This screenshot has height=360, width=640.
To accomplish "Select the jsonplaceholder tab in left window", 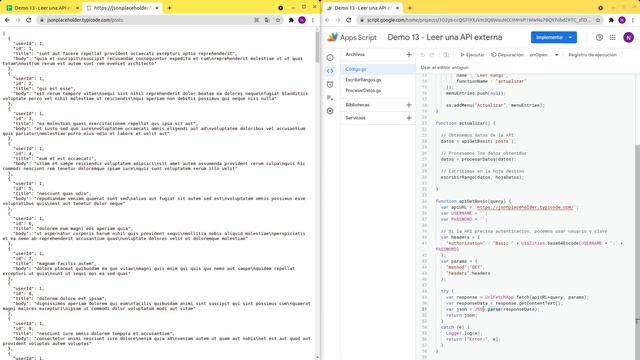I will point(121,8).
